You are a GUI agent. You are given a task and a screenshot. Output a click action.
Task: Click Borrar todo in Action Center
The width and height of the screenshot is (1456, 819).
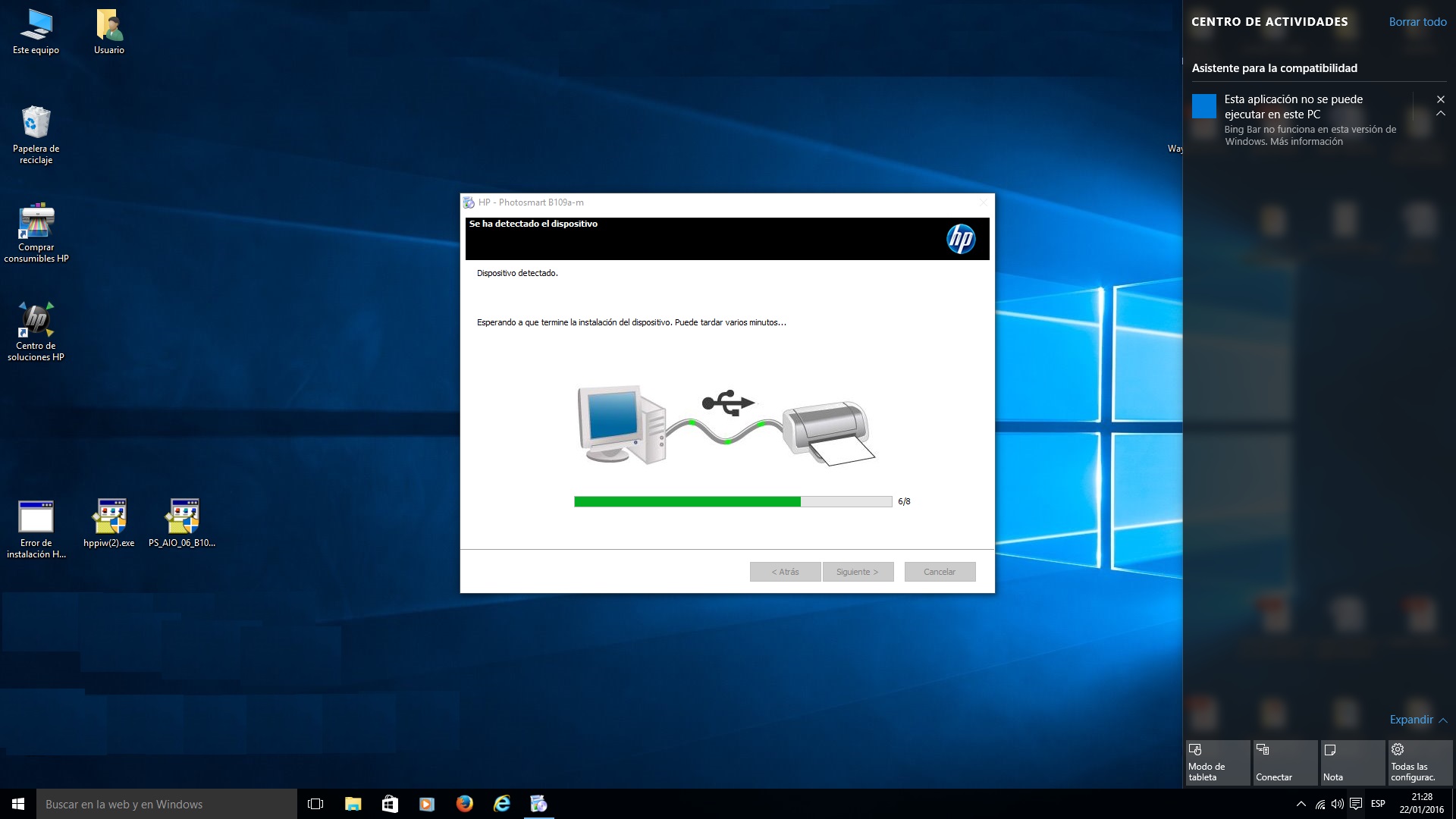pyautogui.click(x=1417, y=22)
